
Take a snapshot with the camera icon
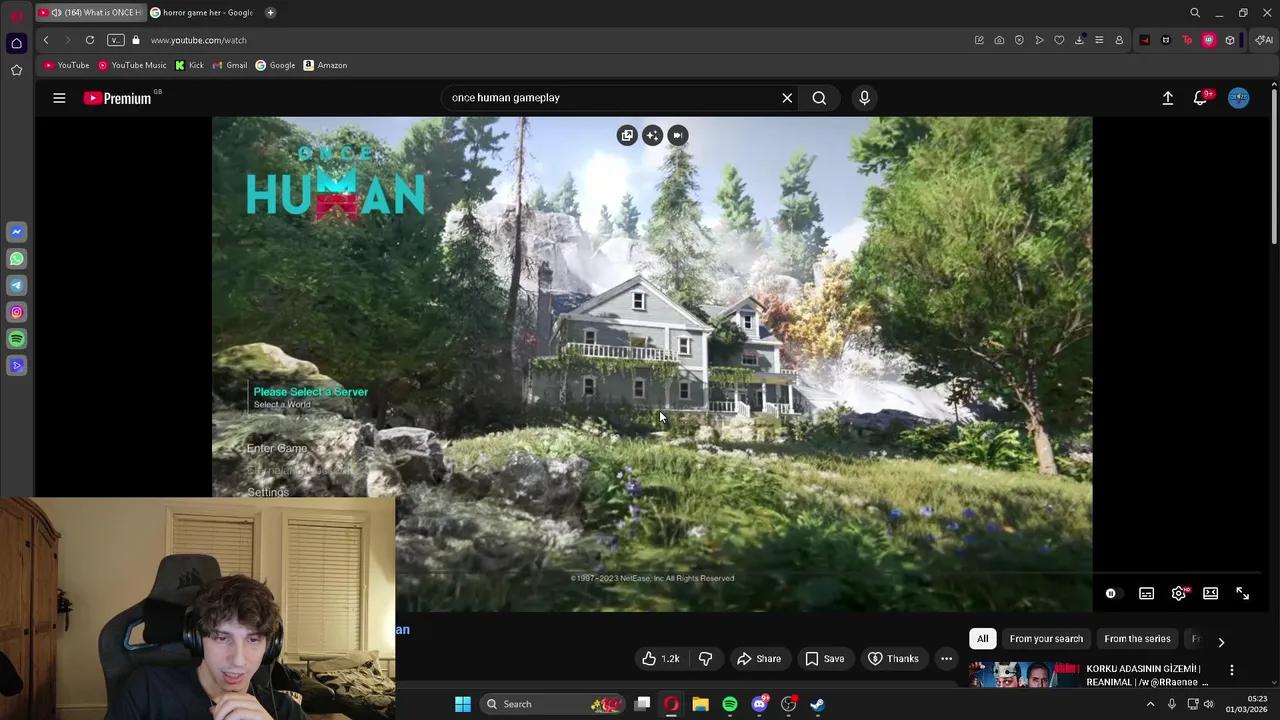point(999,40)
